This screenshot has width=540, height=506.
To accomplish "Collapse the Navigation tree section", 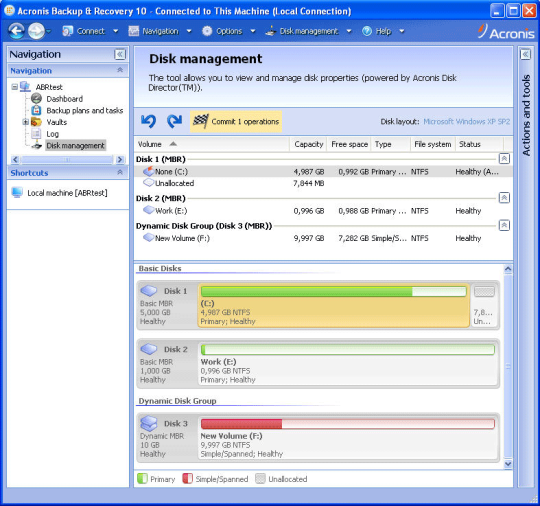I will click(120, 70).
